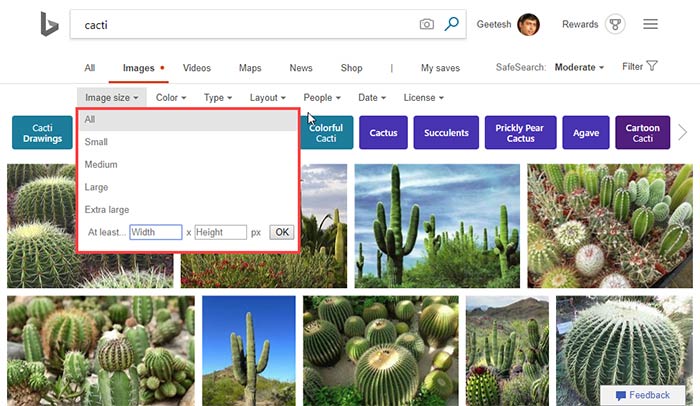Click the Bing logo icon
The height and width of the screenshot is (406, 700).
pyautogui.click(x=49, y=24)
